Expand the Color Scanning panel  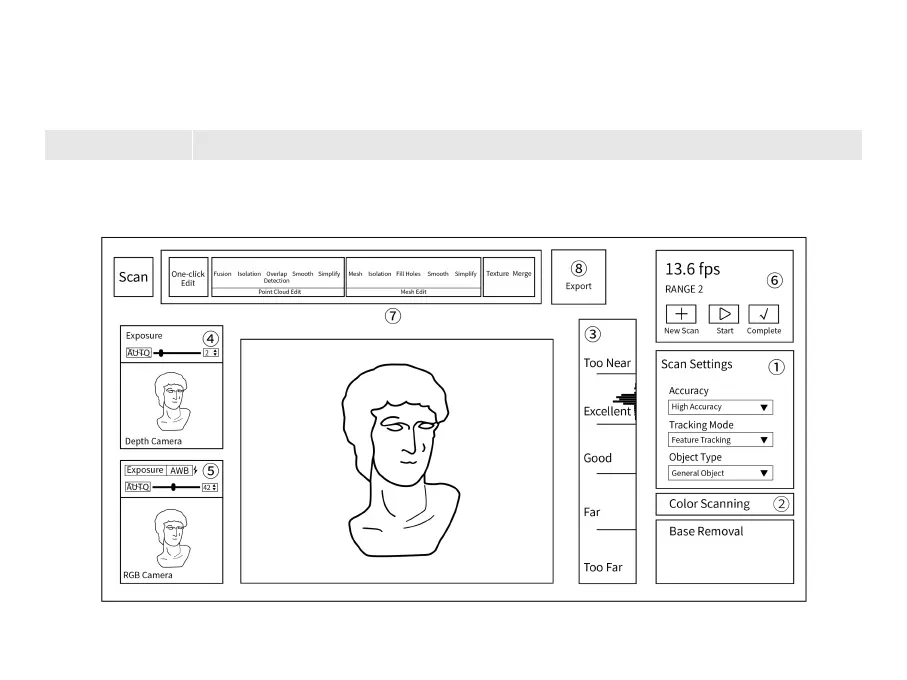(725, 504)
